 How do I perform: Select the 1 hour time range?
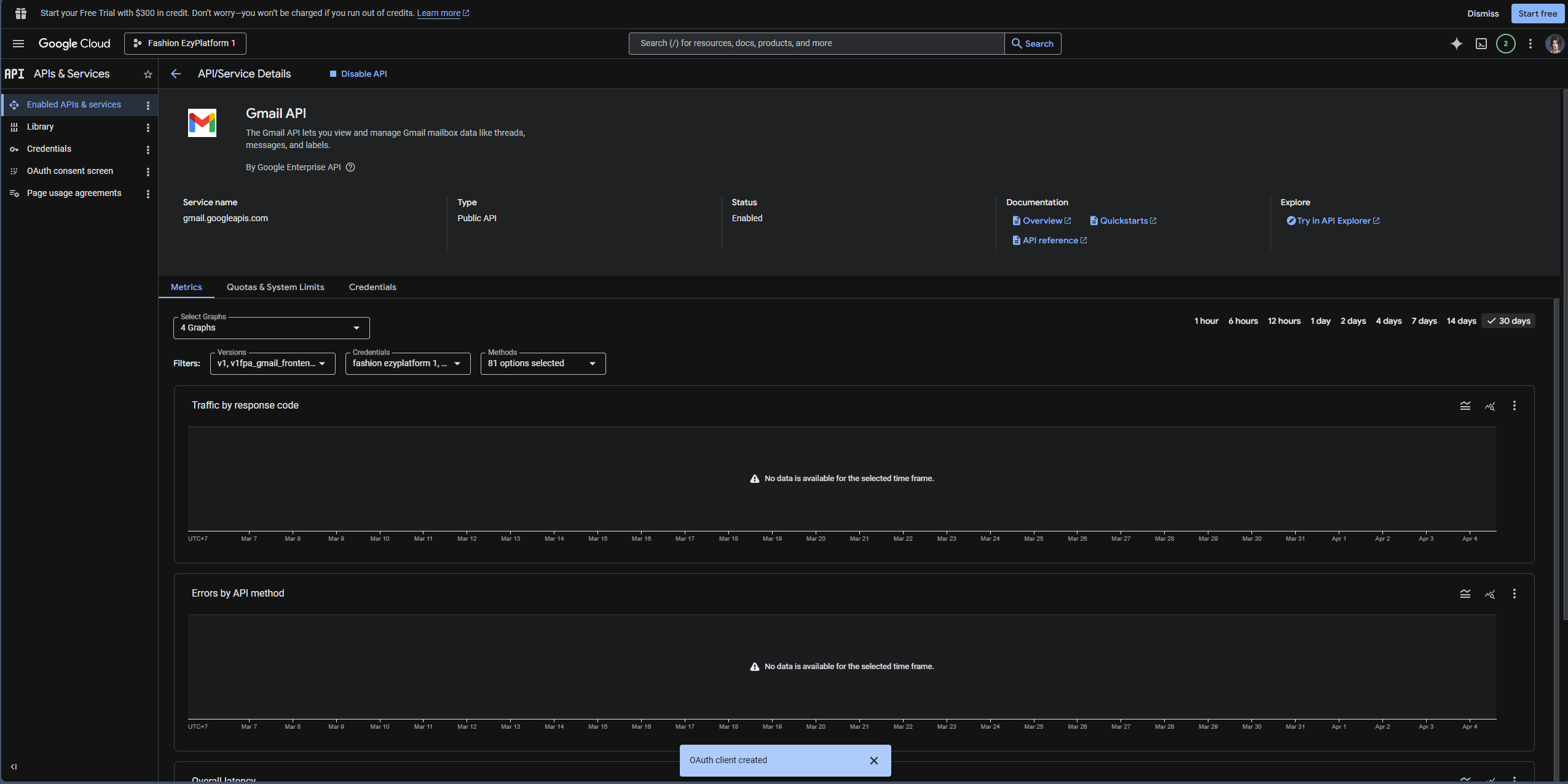pyautogui.click(x=1206, y=321)
